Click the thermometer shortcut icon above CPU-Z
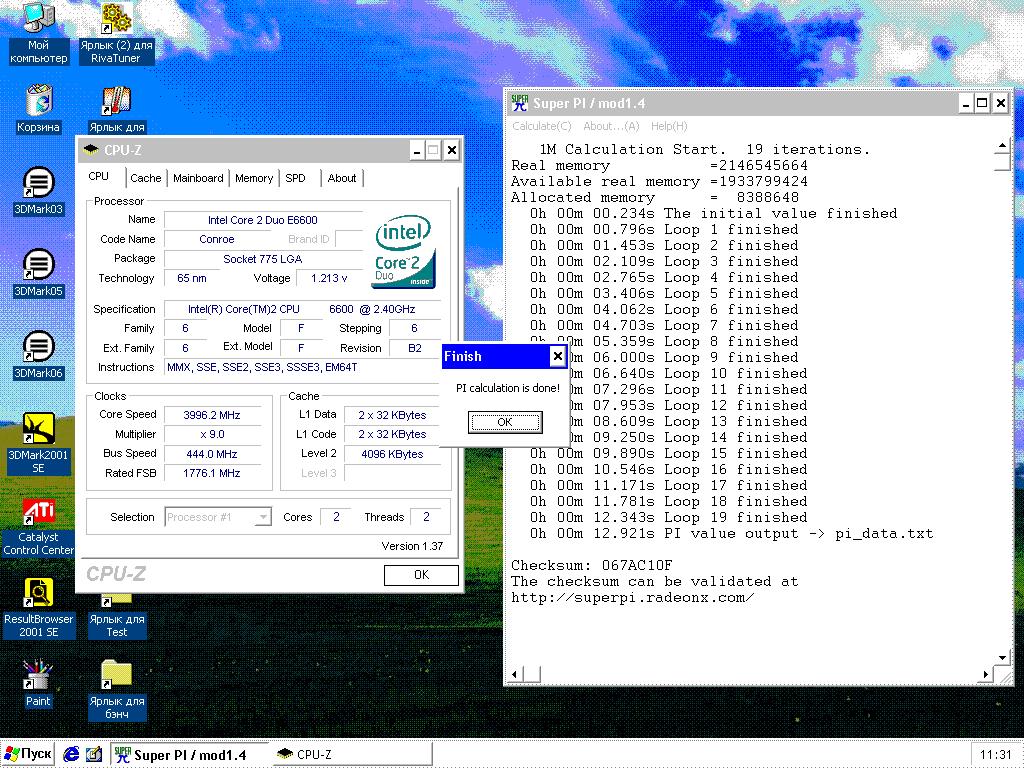The height and width of the screenshot is (768, 1024). click(117, 103)
